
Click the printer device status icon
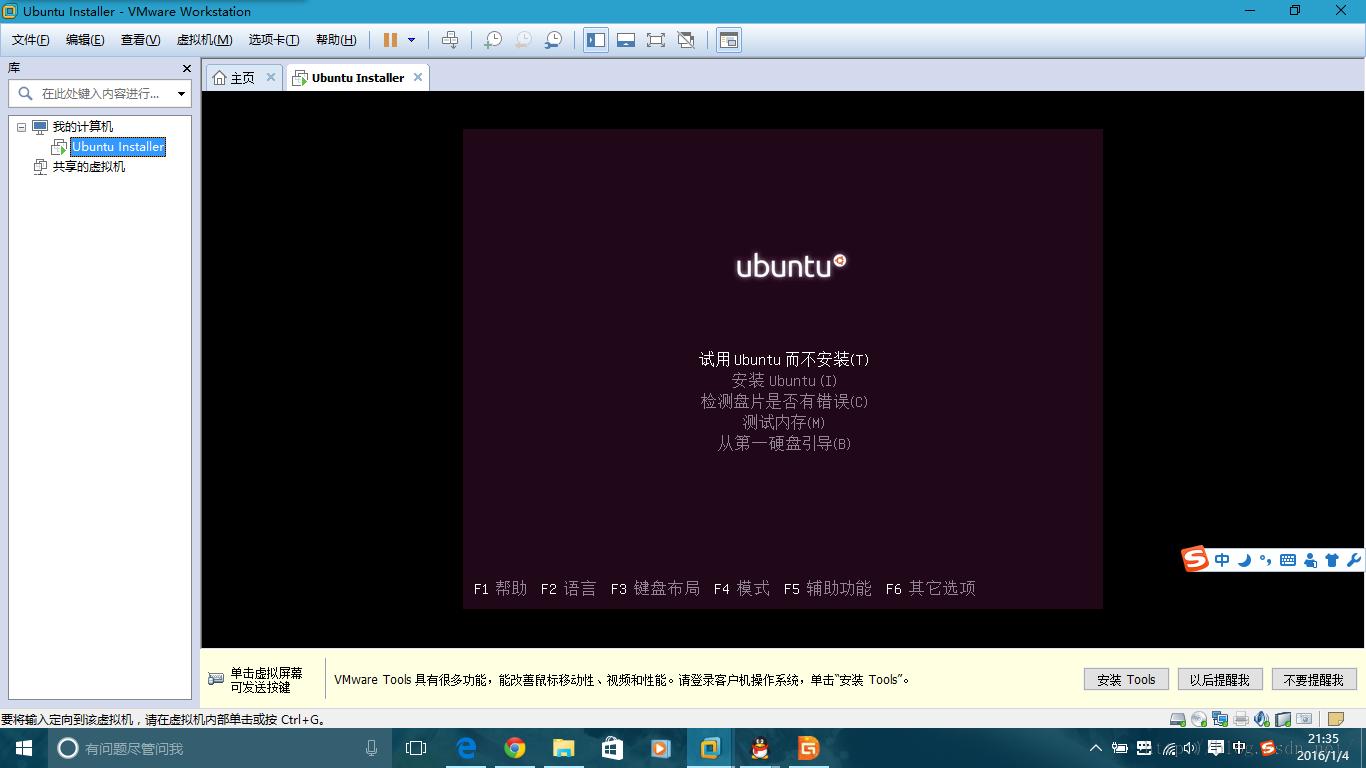coord(1241,719)
